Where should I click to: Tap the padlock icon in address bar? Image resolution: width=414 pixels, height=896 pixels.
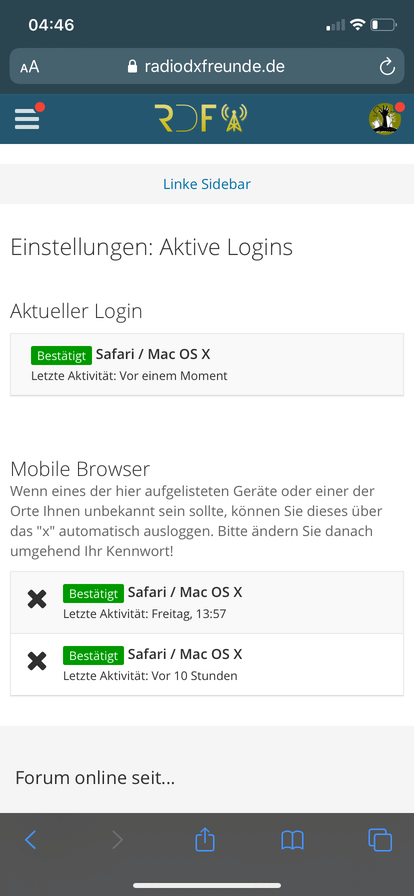[x=133, y=66]
